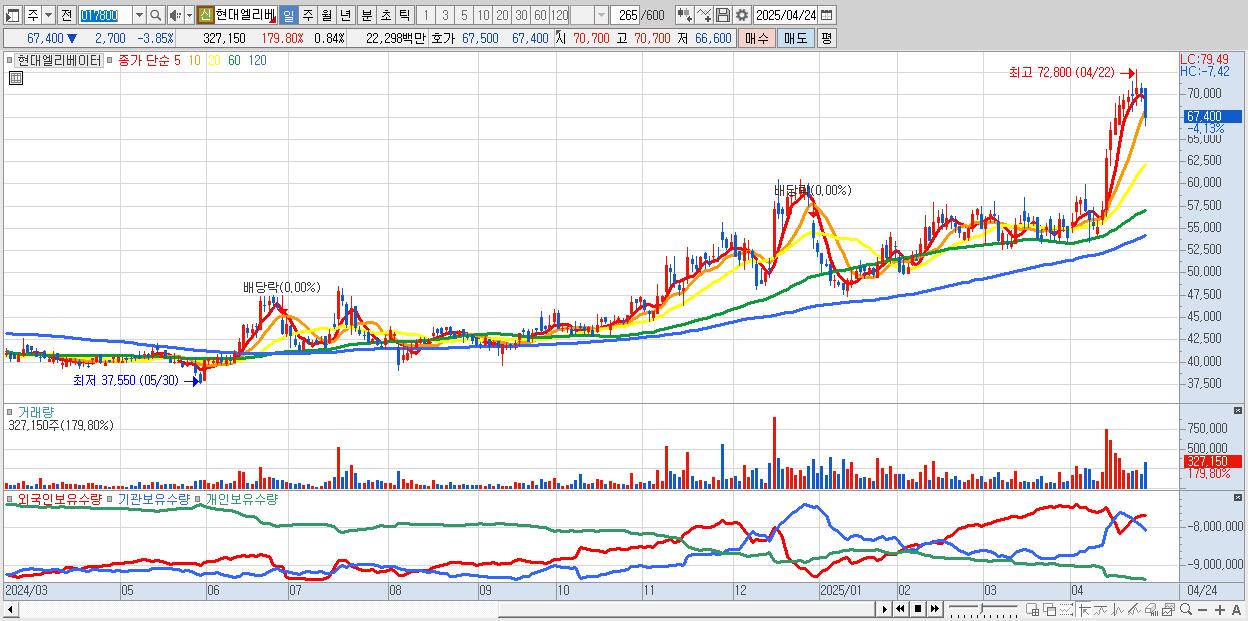Click the 평 button next to 매도
The height and width of the screenshot is (621, 1248).
pyautogui.click(x=826, y=38)
